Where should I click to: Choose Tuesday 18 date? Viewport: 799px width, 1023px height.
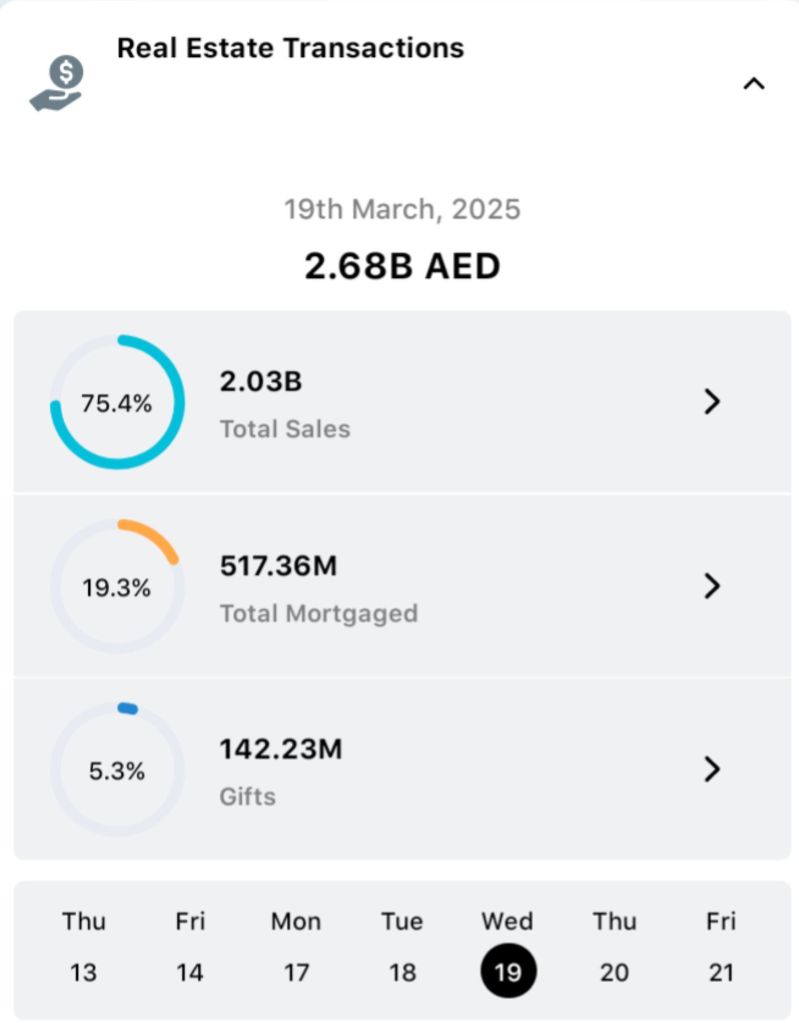pos(402,946)
